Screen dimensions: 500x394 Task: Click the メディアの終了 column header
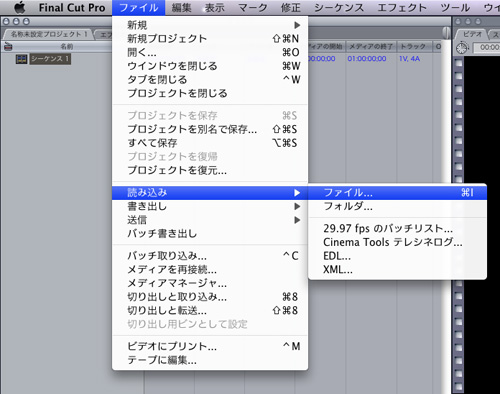[371, 47]
